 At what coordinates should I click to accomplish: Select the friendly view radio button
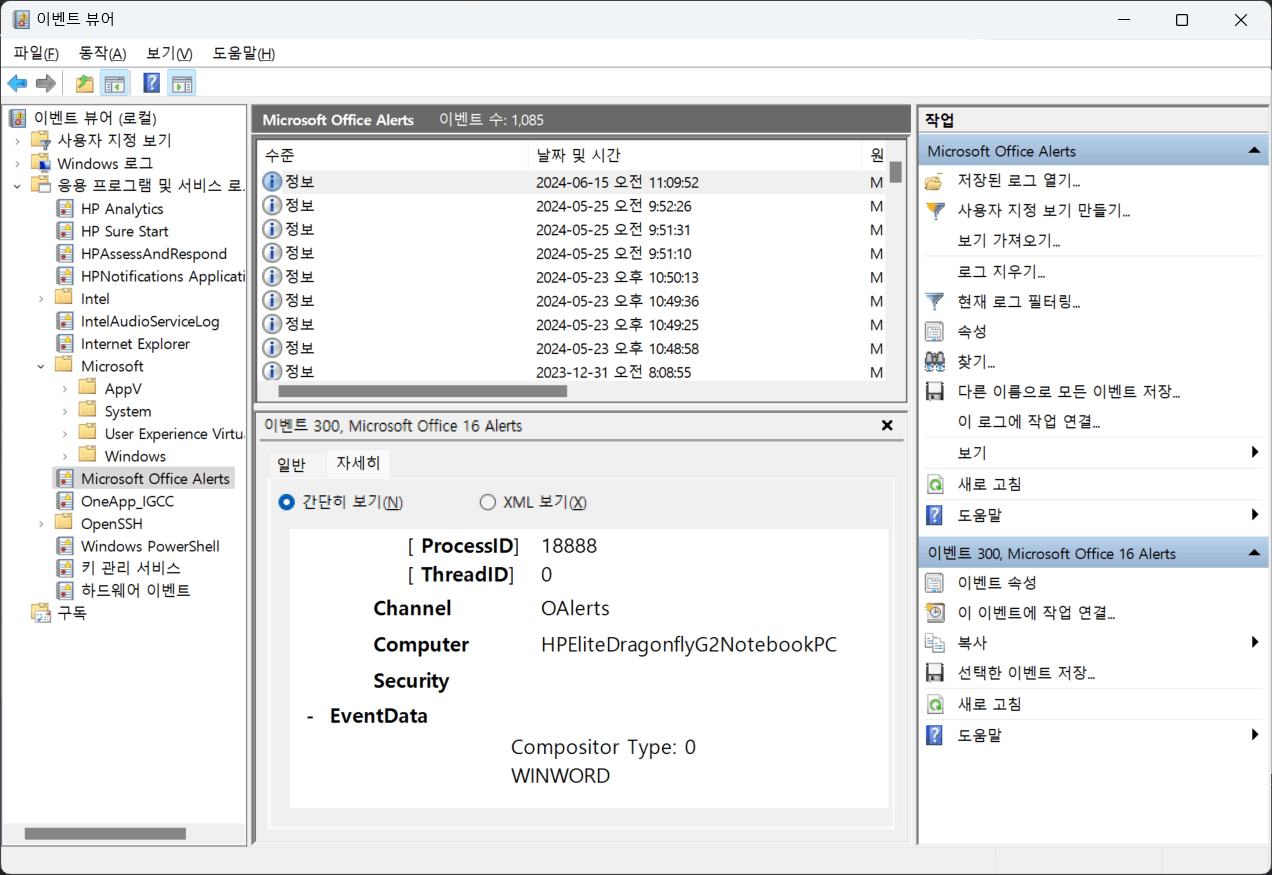(x=286, y=502)
